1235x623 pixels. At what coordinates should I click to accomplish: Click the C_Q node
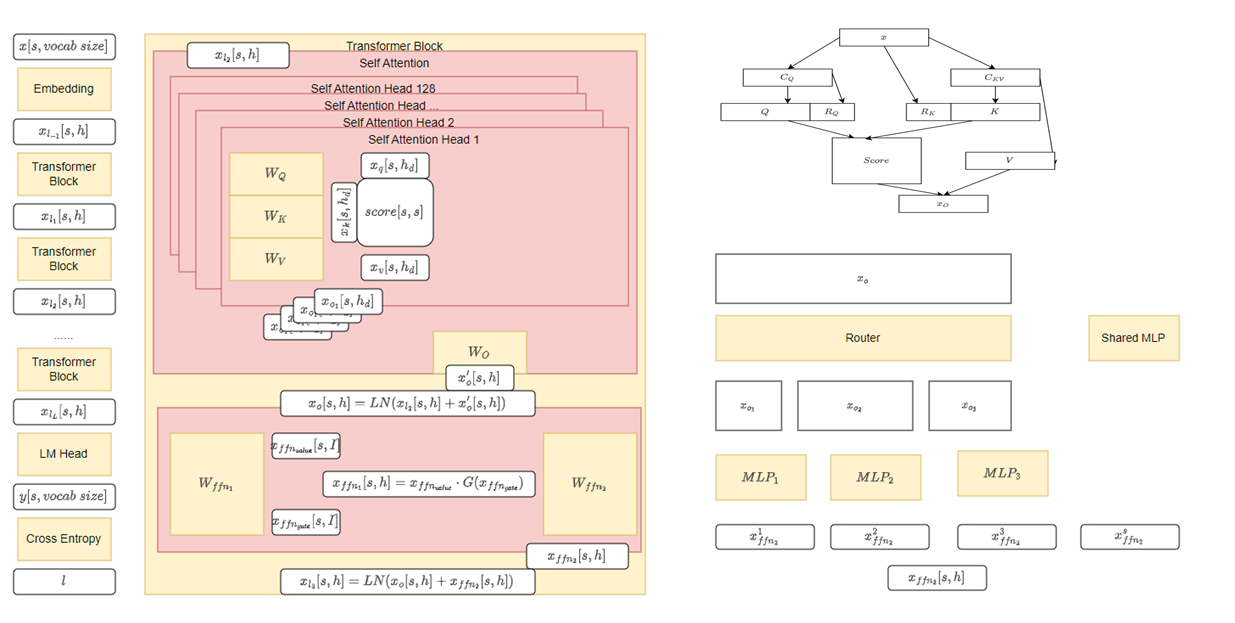(x=787, y=77)
